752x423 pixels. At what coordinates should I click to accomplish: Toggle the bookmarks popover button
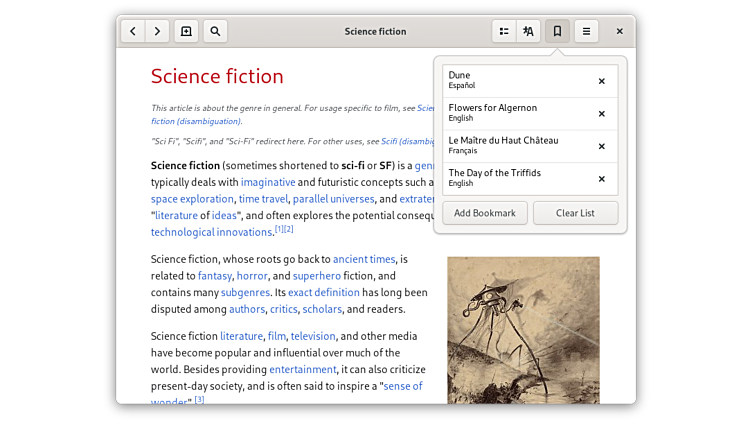(557, 31)
